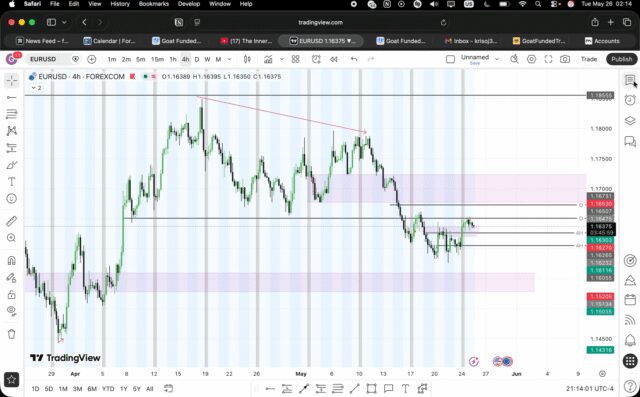Open indicator templates grid
640x397 pixels.
coord(296,59)
